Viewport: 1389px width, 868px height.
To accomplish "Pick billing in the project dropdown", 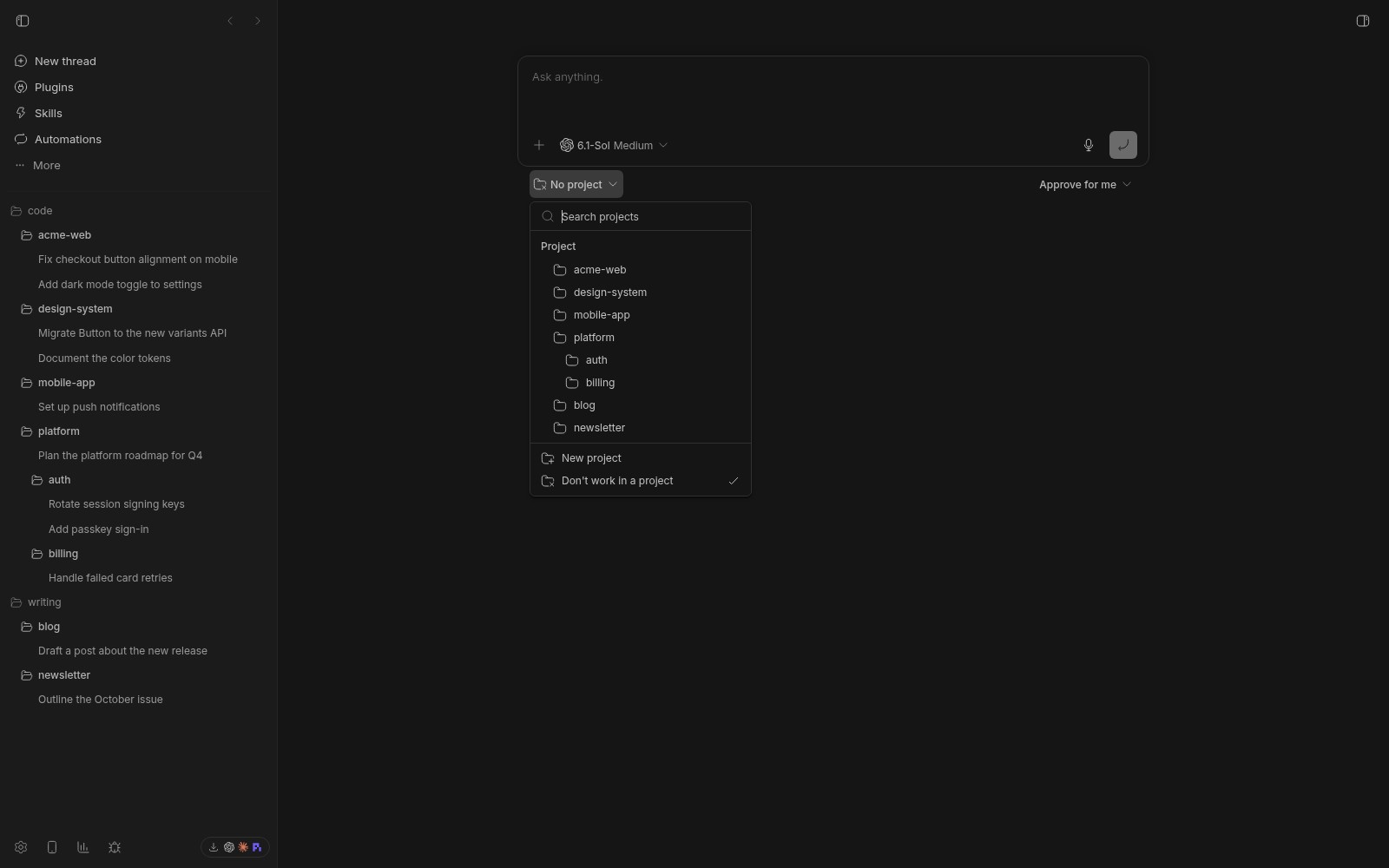I will [x=641, y=383].
